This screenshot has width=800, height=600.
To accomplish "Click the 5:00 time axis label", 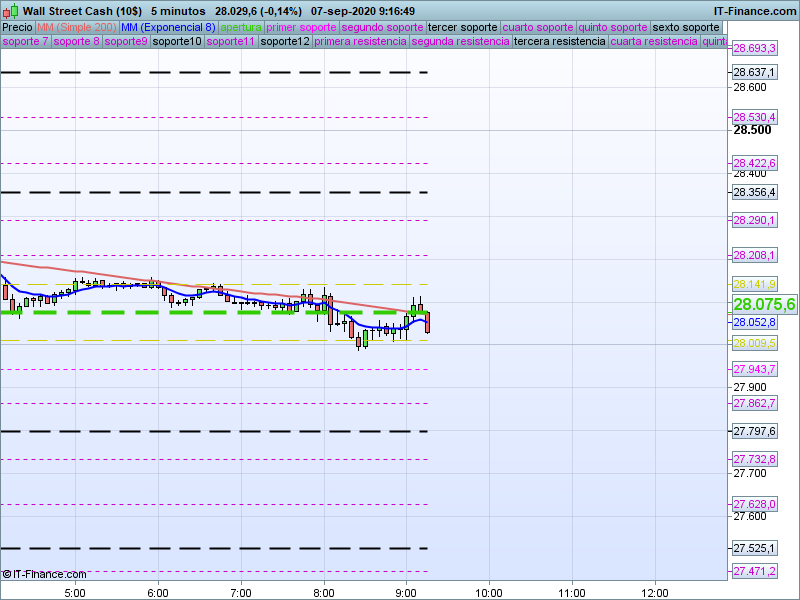I will [75, 593].
